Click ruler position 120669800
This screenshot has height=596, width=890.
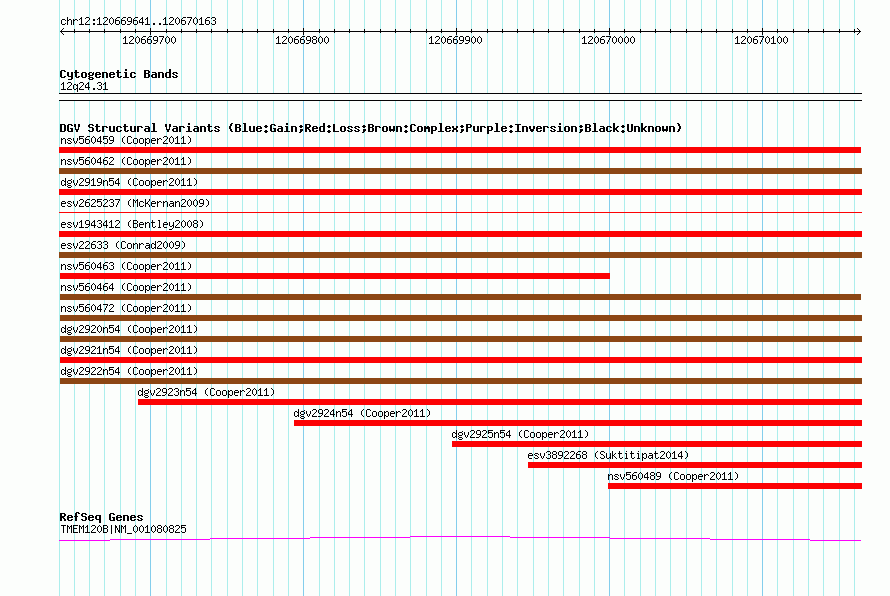click(302, 40)
